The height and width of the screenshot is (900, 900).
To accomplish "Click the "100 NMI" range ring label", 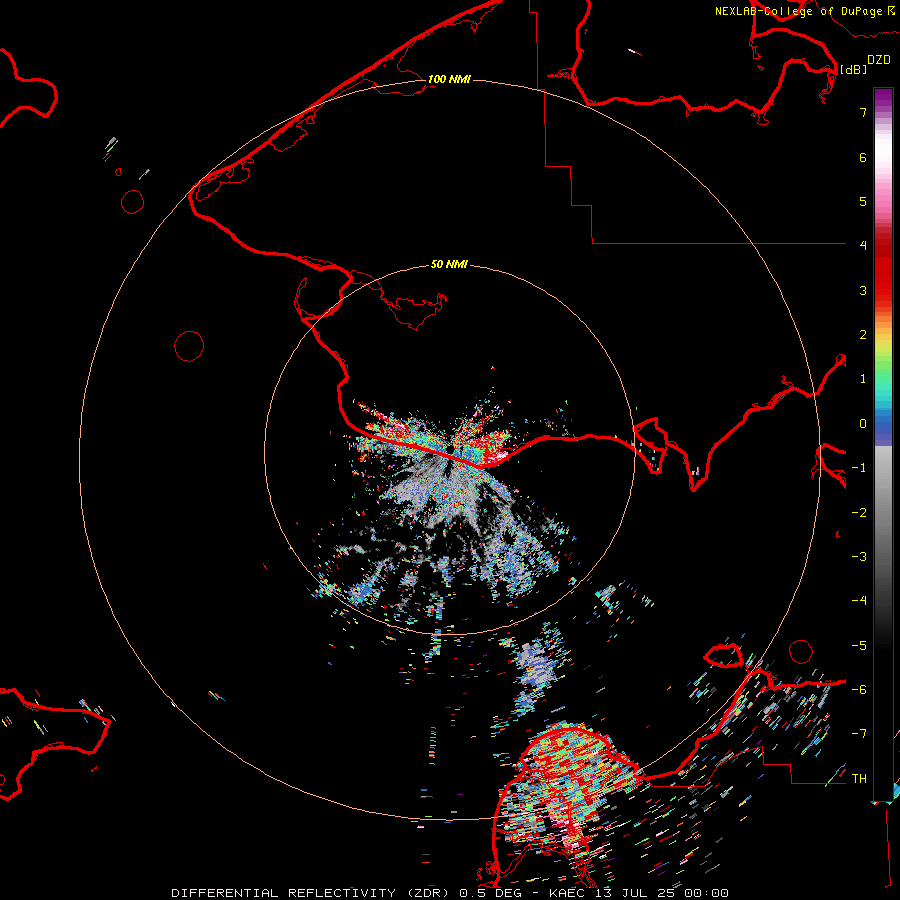I will coord(449,79).
